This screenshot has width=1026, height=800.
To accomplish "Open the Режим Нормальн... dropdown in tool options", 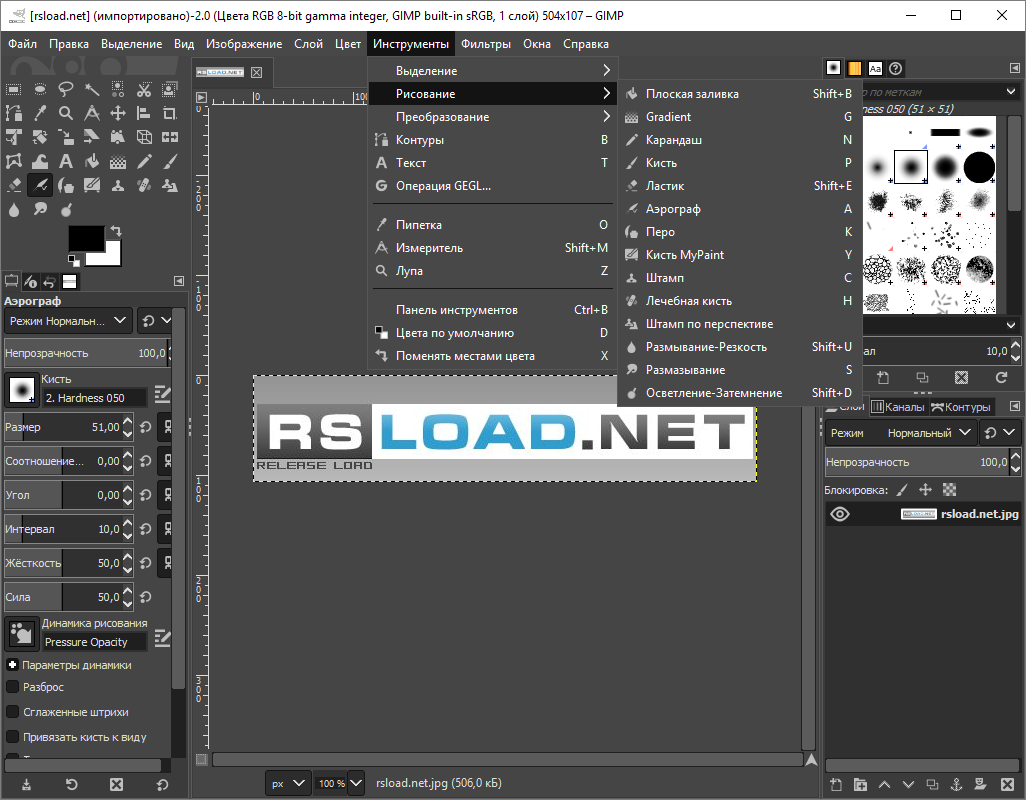I will (68, 321).
